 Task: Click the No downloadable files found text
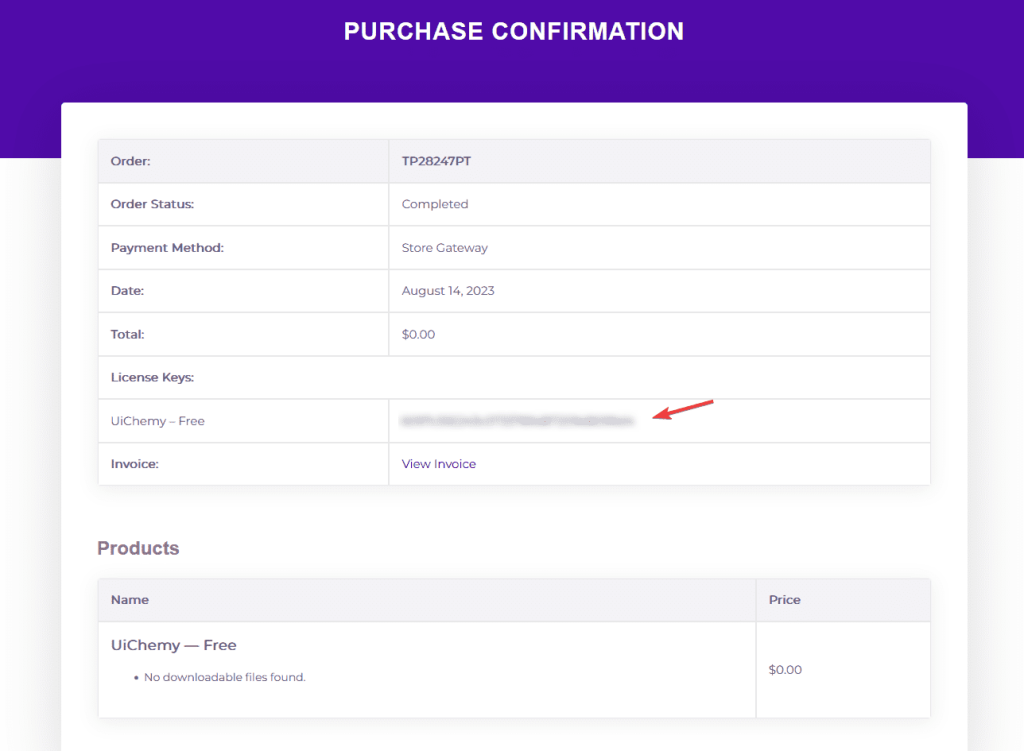click(x=225, y=677)
